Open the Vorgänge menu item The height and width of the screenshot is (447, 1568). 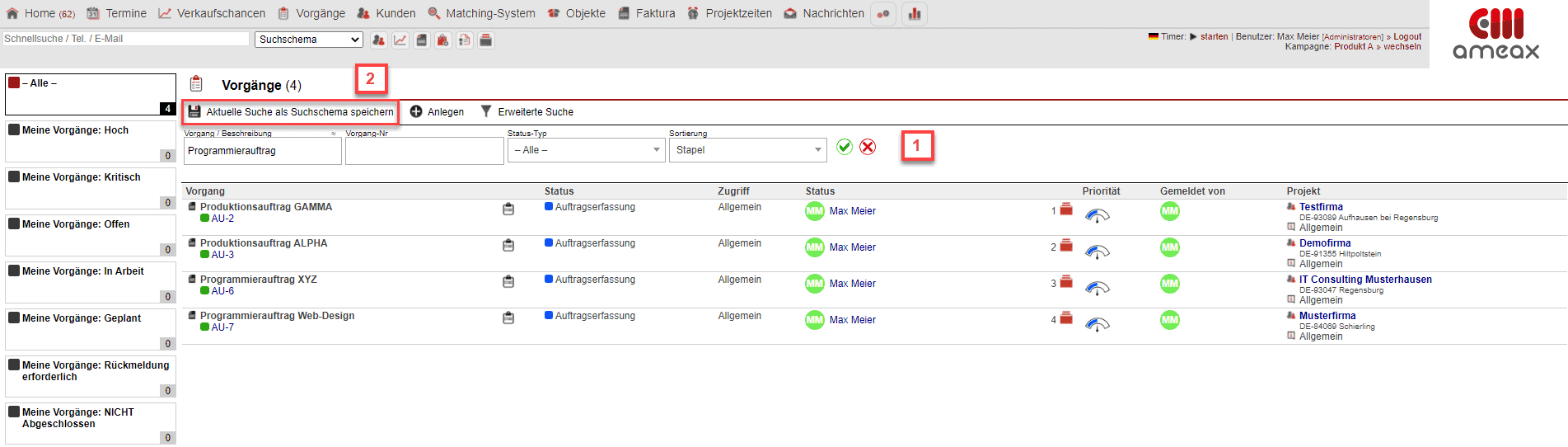[311, 13]
